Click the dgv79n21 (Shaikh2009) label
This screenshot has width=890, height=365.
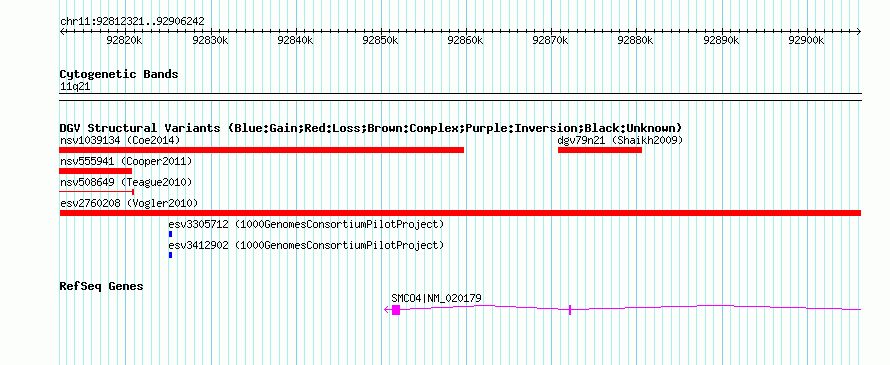pyautogui.click(x=620, y=140)
